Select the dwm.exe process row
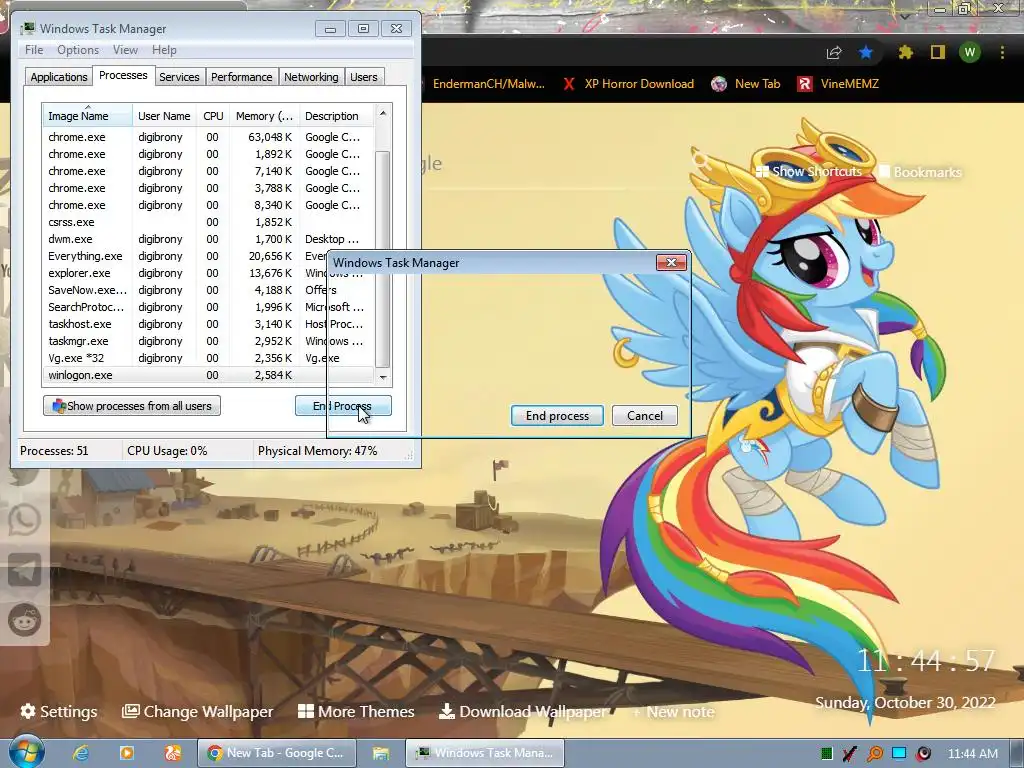This screenshot has width=1024, height=768. click(209, 239)
